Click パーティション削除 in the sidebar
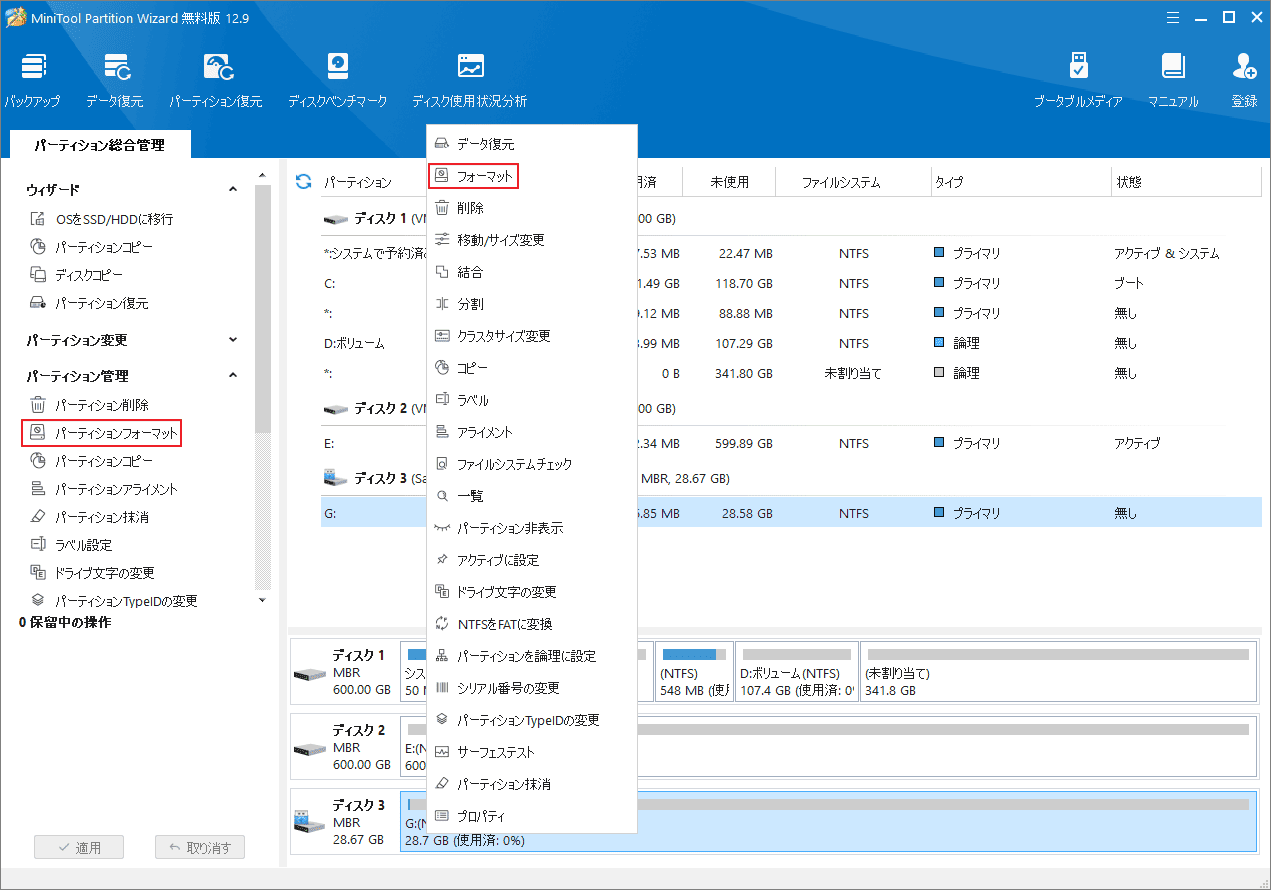This screenshot has height=890, width=1271. [89, 405]
